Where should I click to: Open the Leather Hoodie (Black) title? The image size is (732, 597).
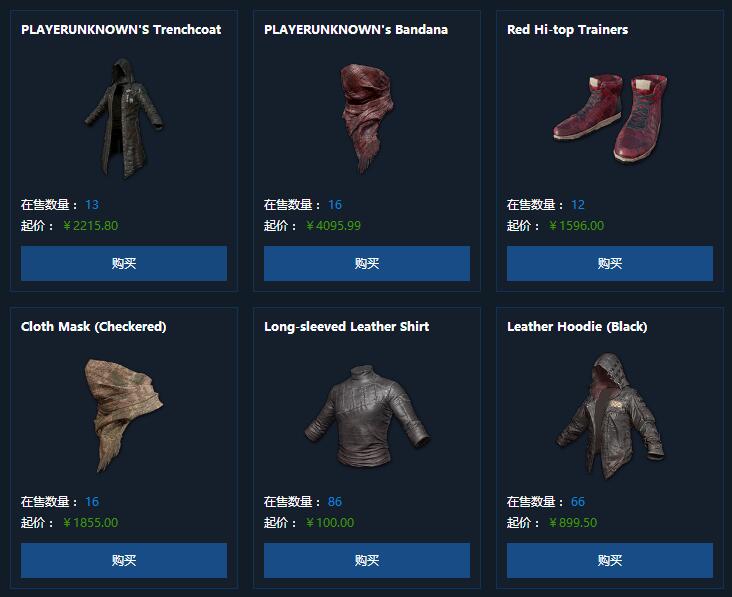577,326
